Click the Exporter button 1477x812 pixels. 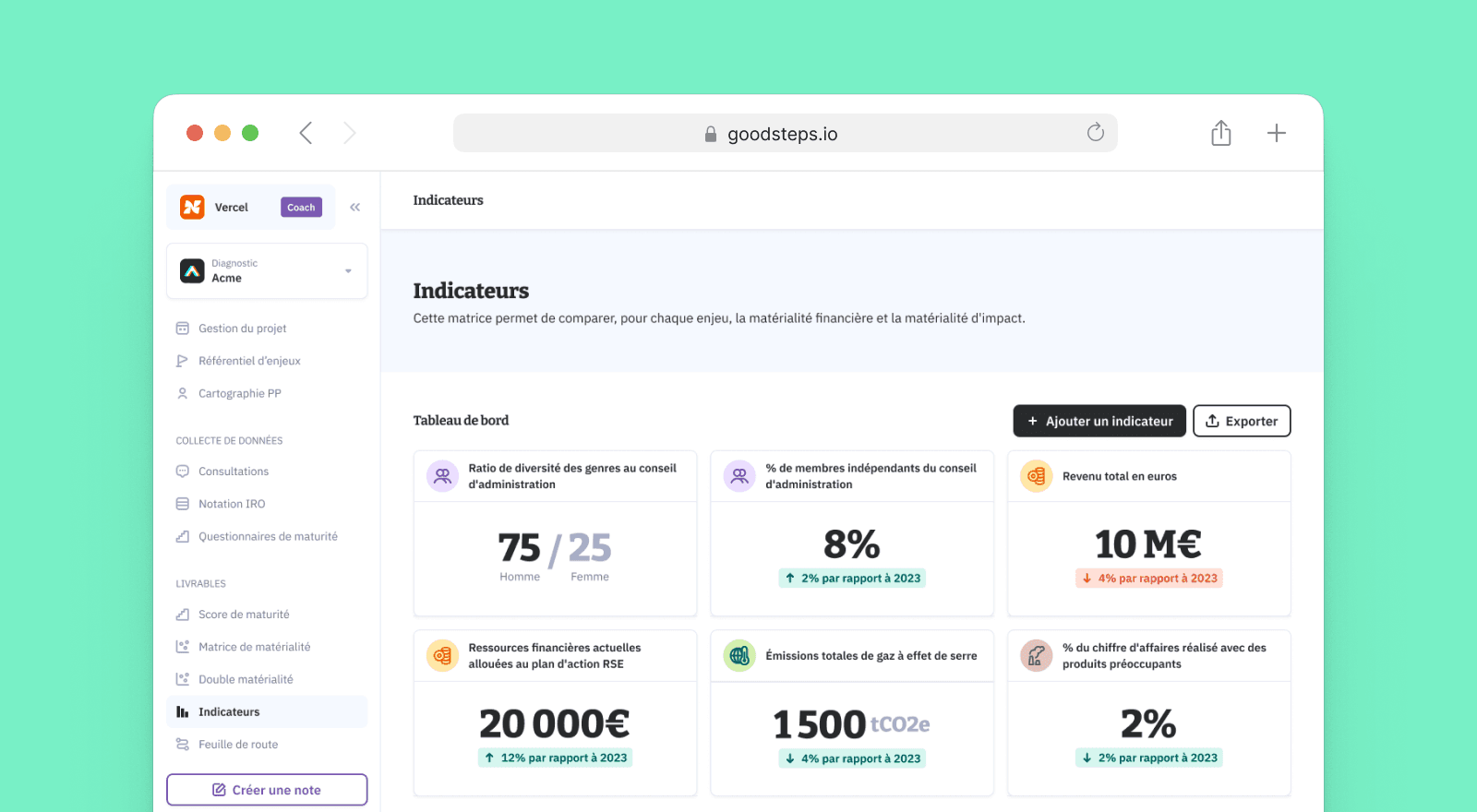[x=1242, y=421]
